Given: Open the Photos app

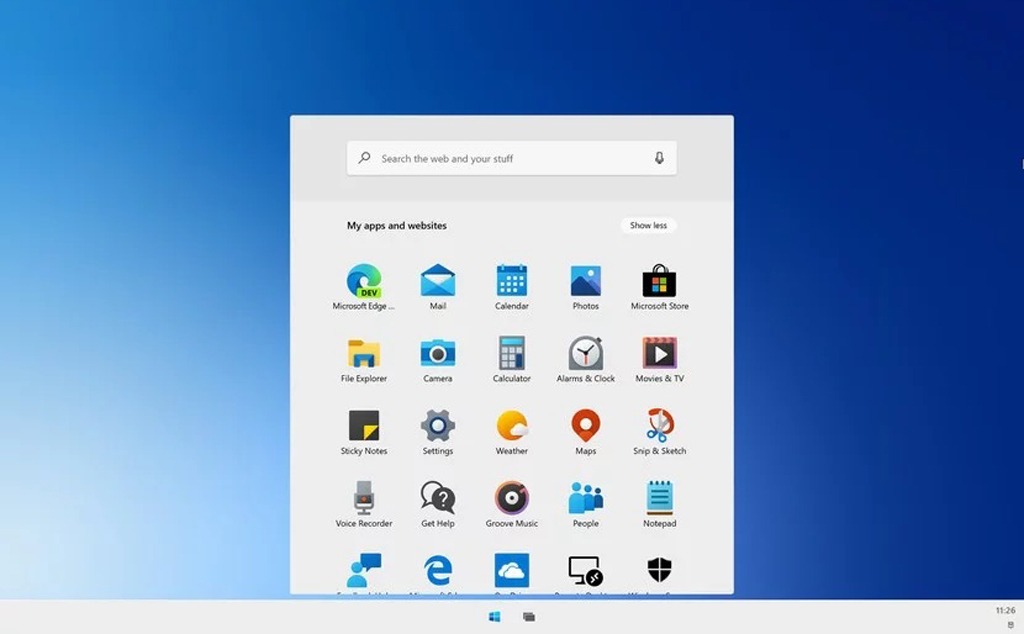Looking at the screenshot, I should [585, 287].
